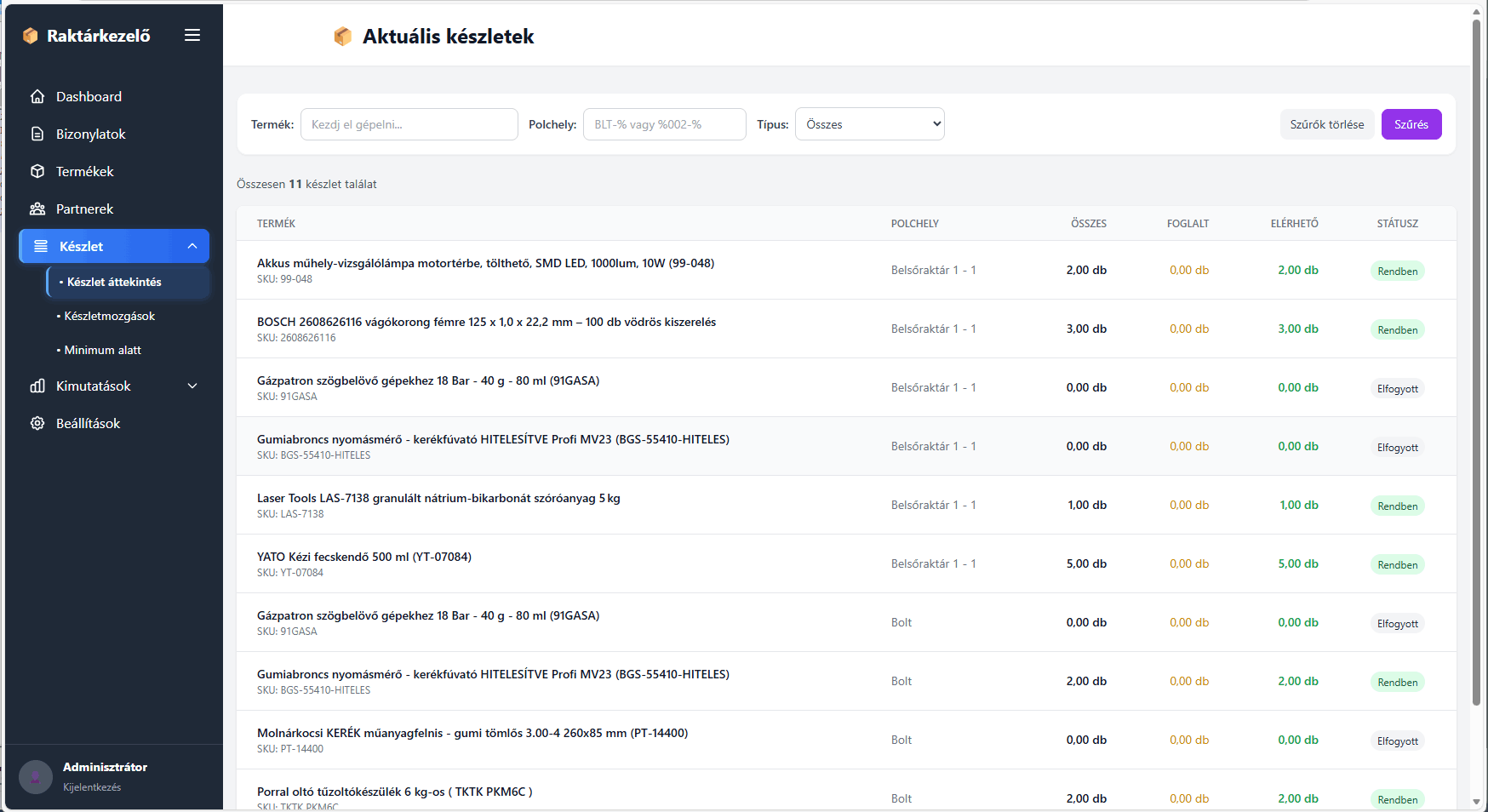Screen dimensions: 1488x812
Task: Select Készlet áttekintés submenu item
Action: click(114, 282)
